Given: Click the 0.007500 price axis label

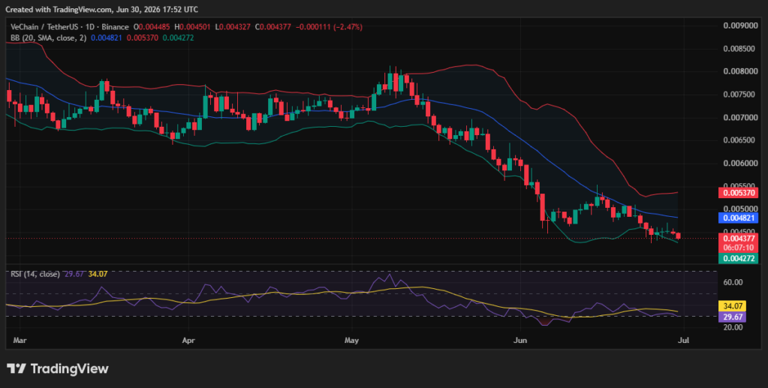Looking at the screenshot, I should (x=740, y=94).
